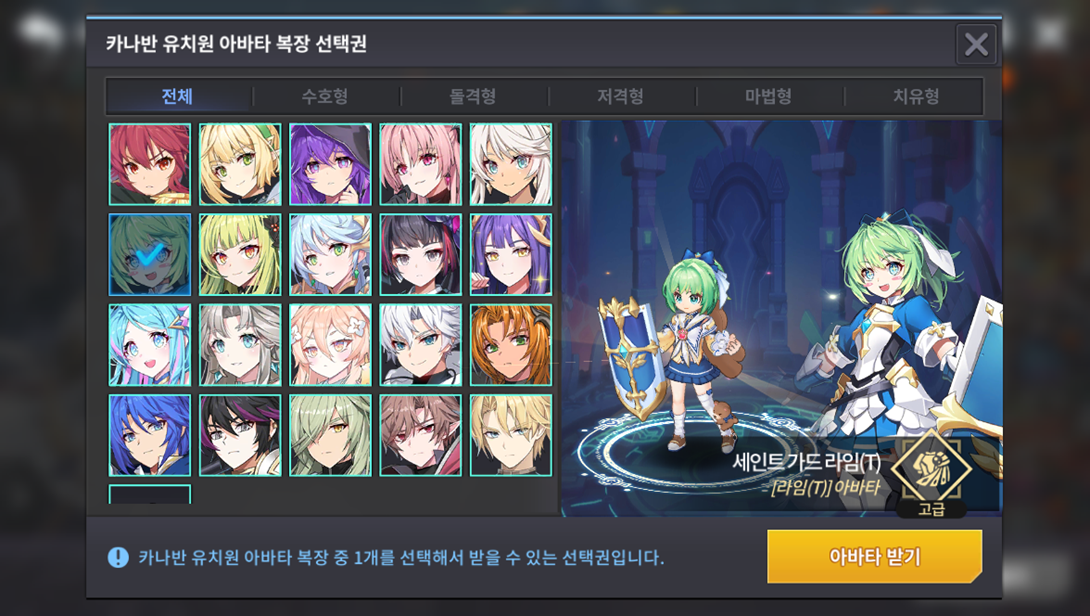Select the black-and-red haired character portrait

click(x=421, y=254)
